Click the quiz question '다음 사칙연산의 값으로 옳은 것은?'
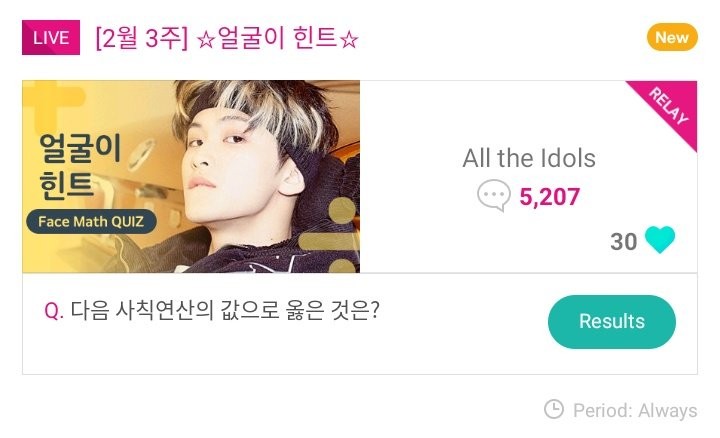Image resolution: width=720 pixels, height=438 pixels. (225, 310)
